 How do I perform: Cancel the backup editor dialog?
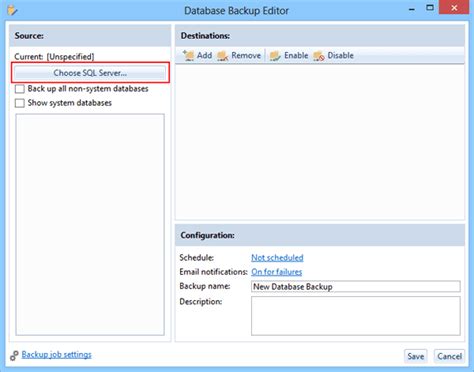coord(449,356)
